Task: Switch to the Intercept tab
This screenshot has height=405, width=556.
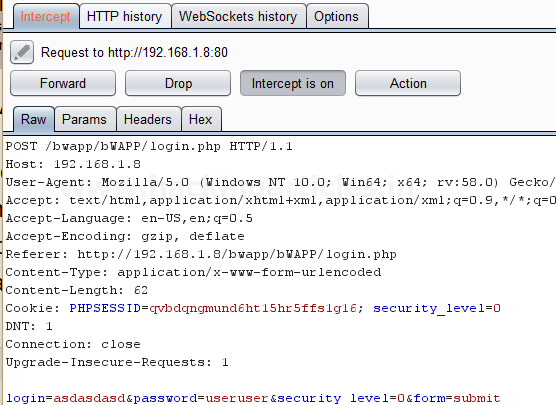Action: click(x=46, y=17)
